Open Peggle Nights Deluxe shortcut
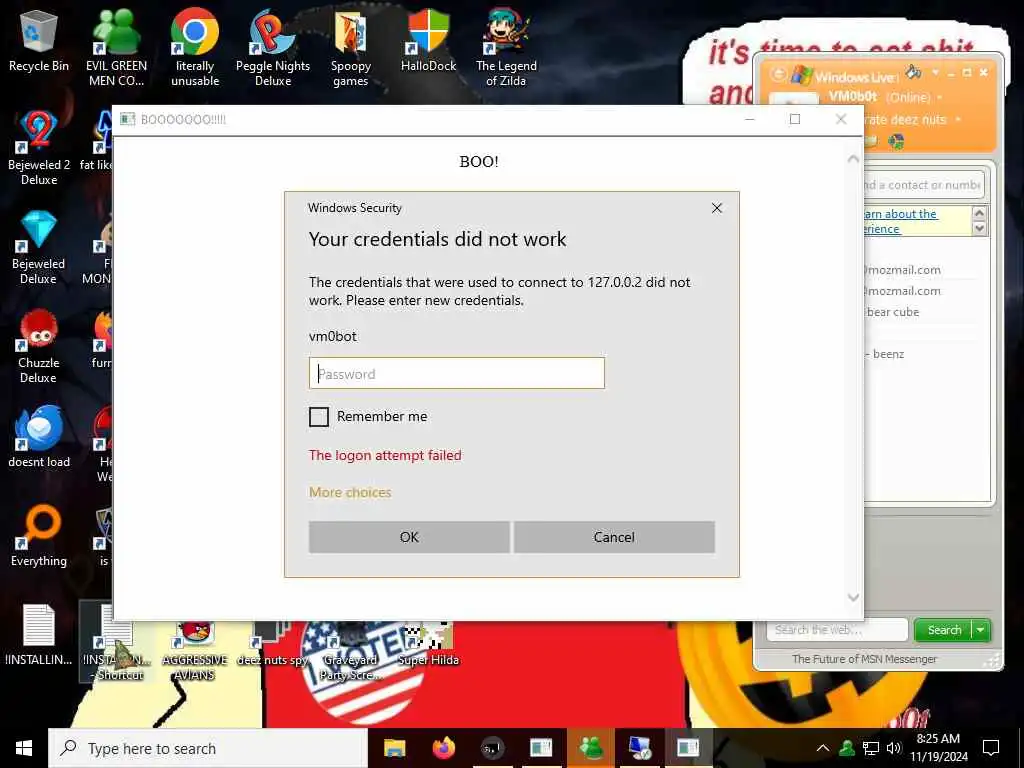The image size is (1024, 768). (x=273, y=47)
